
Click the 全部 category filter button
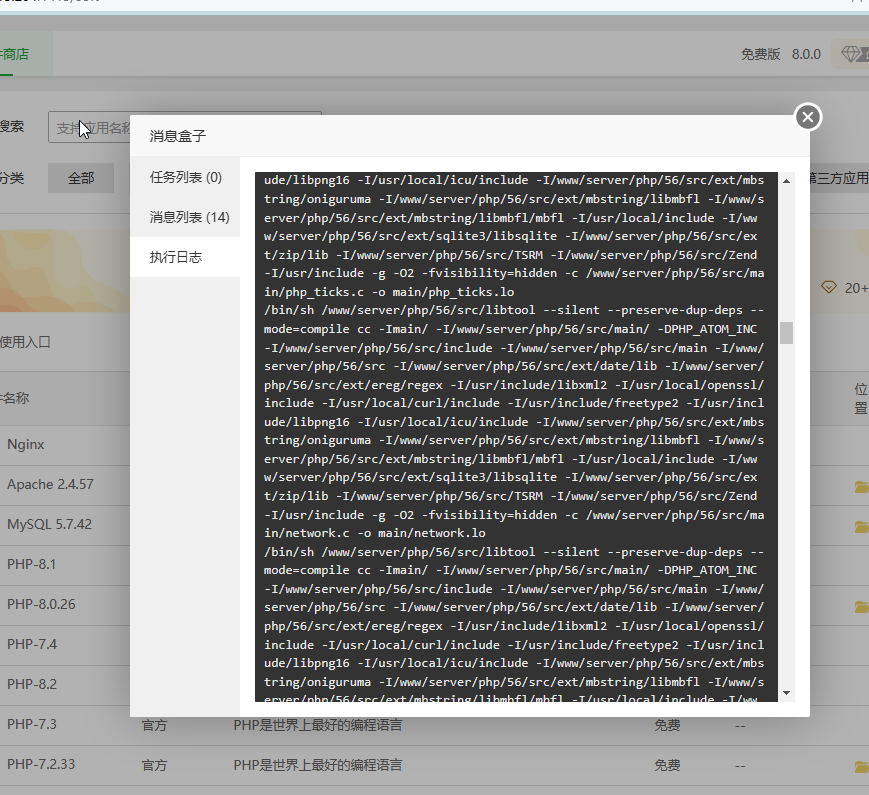pyautogui.click(x=81, y=178)
